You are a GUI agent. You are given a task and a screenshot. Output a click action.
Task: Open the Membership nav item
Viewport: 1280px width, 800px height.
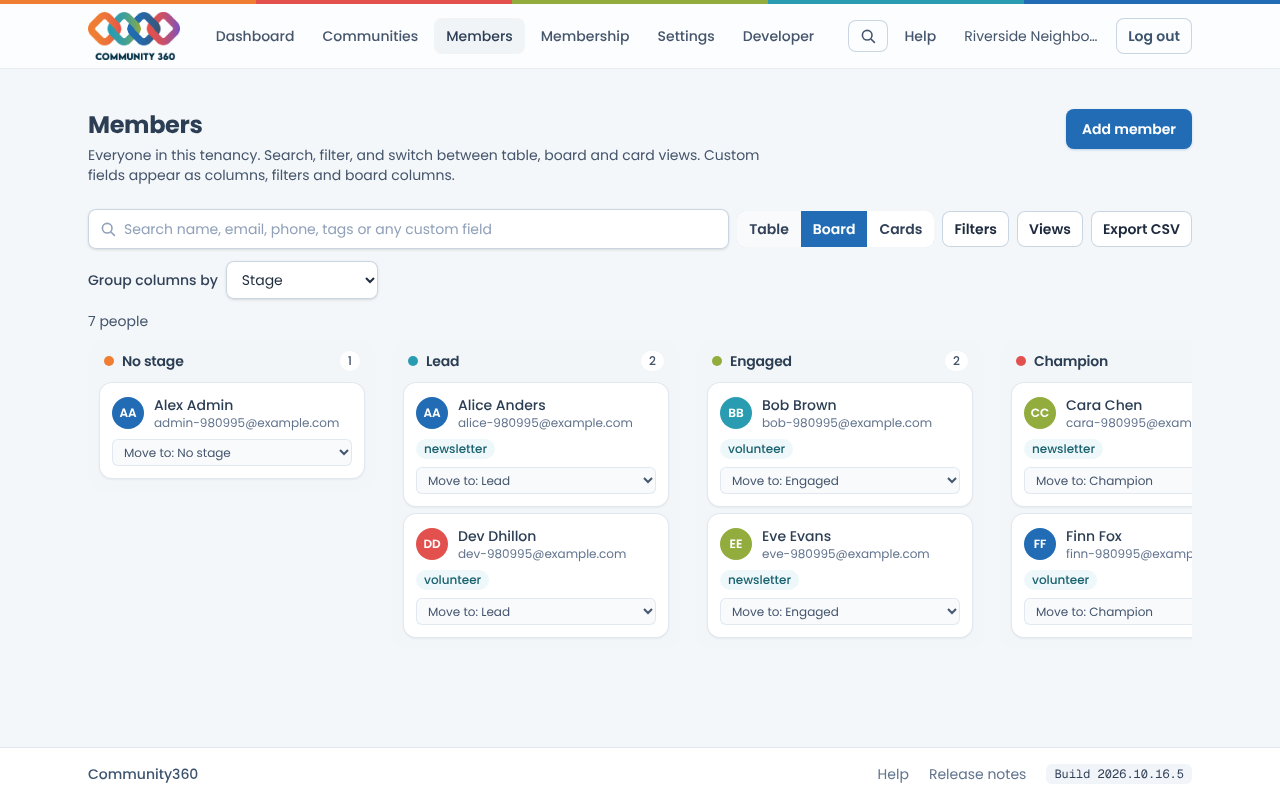pyautogui.click(x=585, y=36)
